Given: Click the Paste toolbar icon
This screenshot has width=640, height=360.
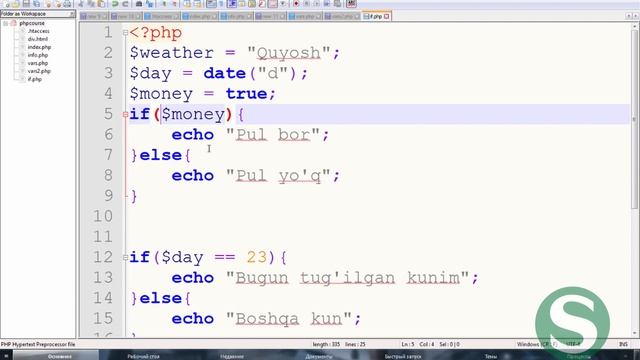Looking at the screenshot, I should (101, 4).
